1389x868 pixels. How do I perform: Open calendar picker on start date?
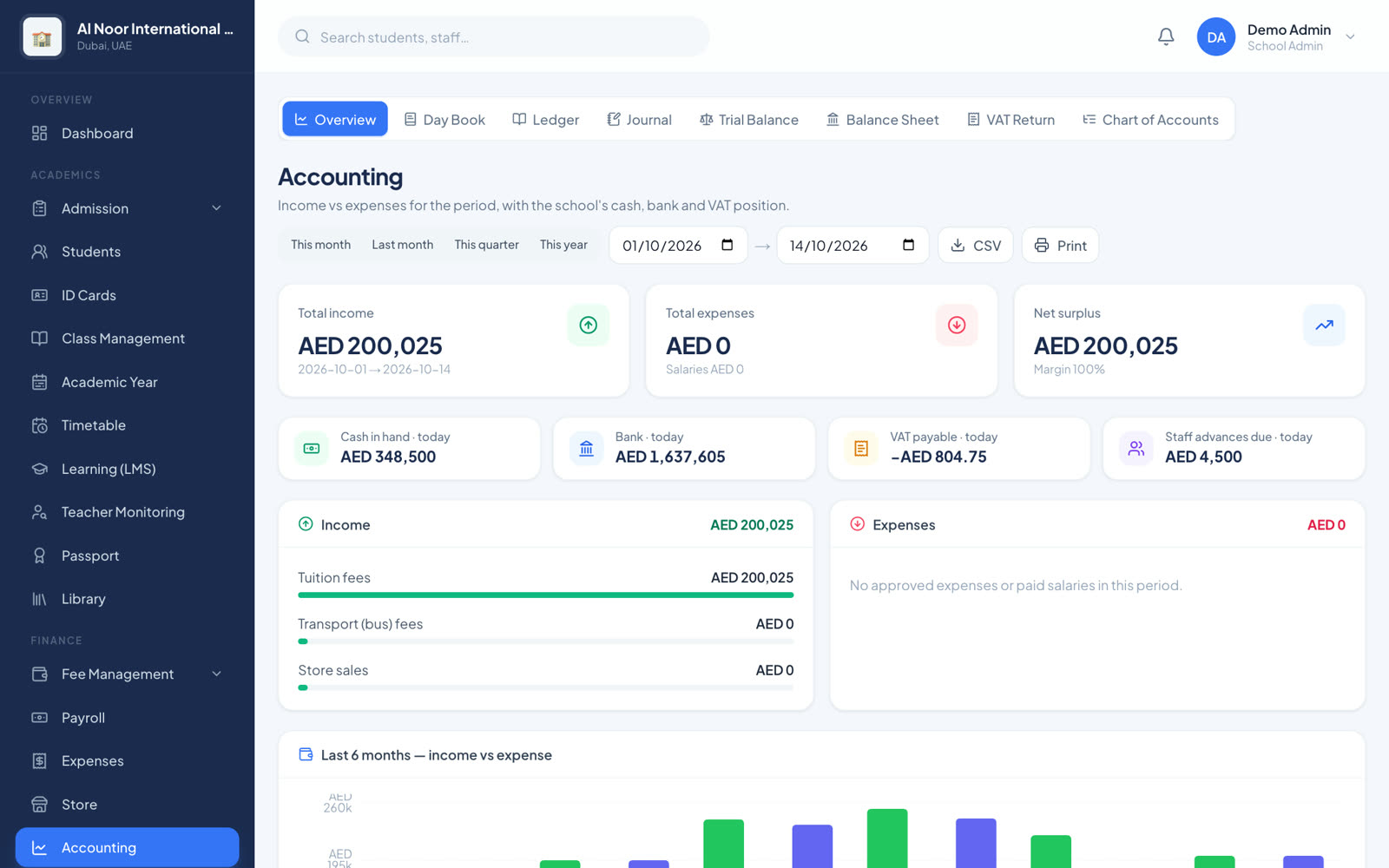click(727, 245)
